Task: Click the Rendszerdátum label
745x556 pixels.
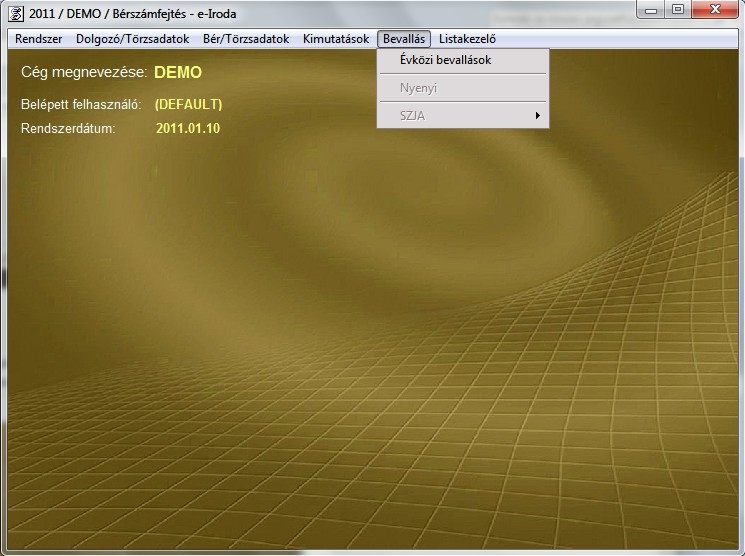Action: [x=68, y=128]
